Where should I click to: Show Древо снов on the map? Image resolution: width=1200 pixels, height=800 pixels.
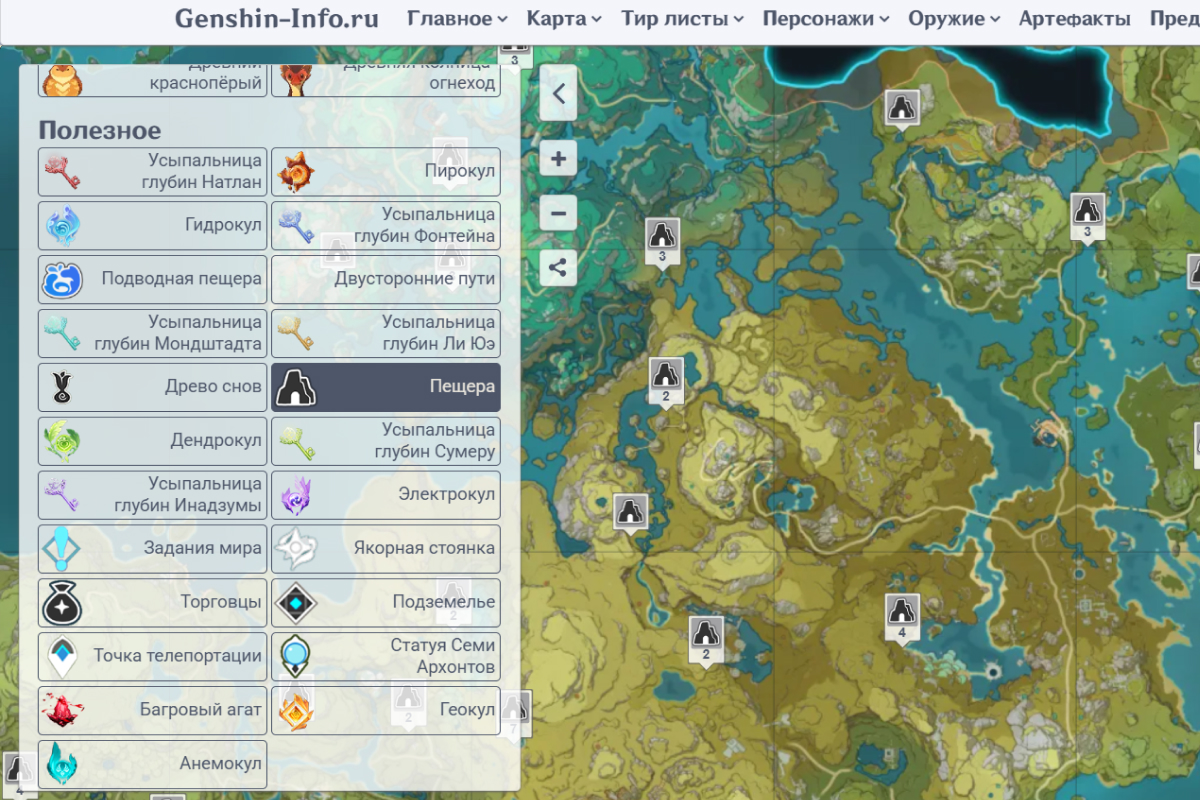[153, 387]
